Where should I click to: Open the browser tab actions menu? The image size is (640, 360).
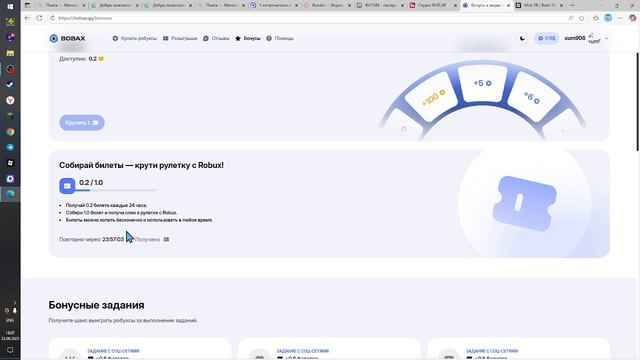click(x=27, y=5)
